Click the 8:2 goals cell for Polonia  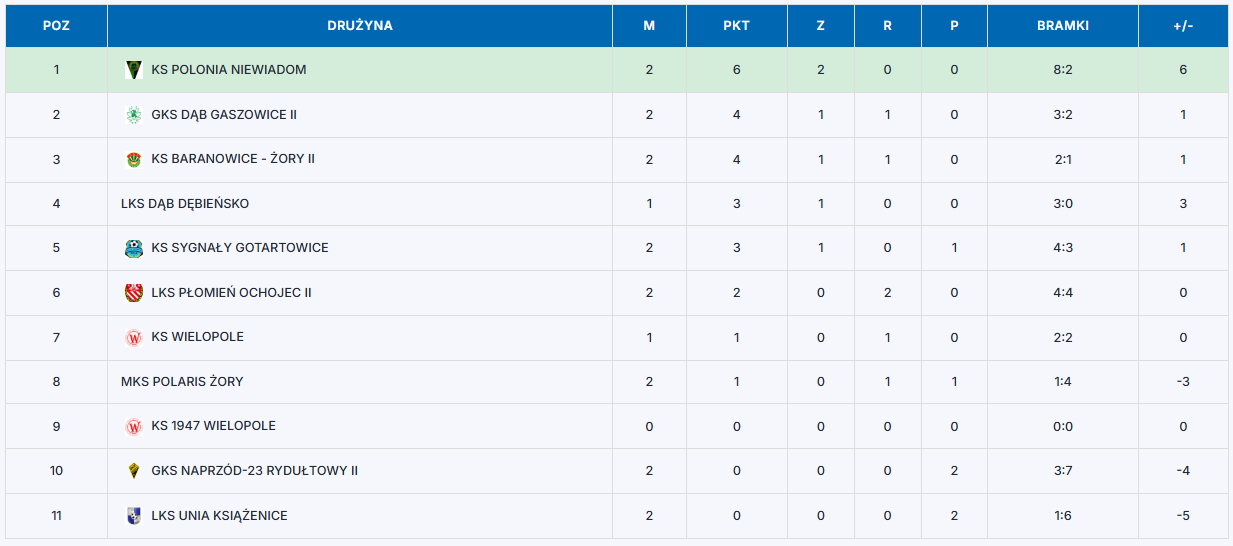click(1063, 70)
